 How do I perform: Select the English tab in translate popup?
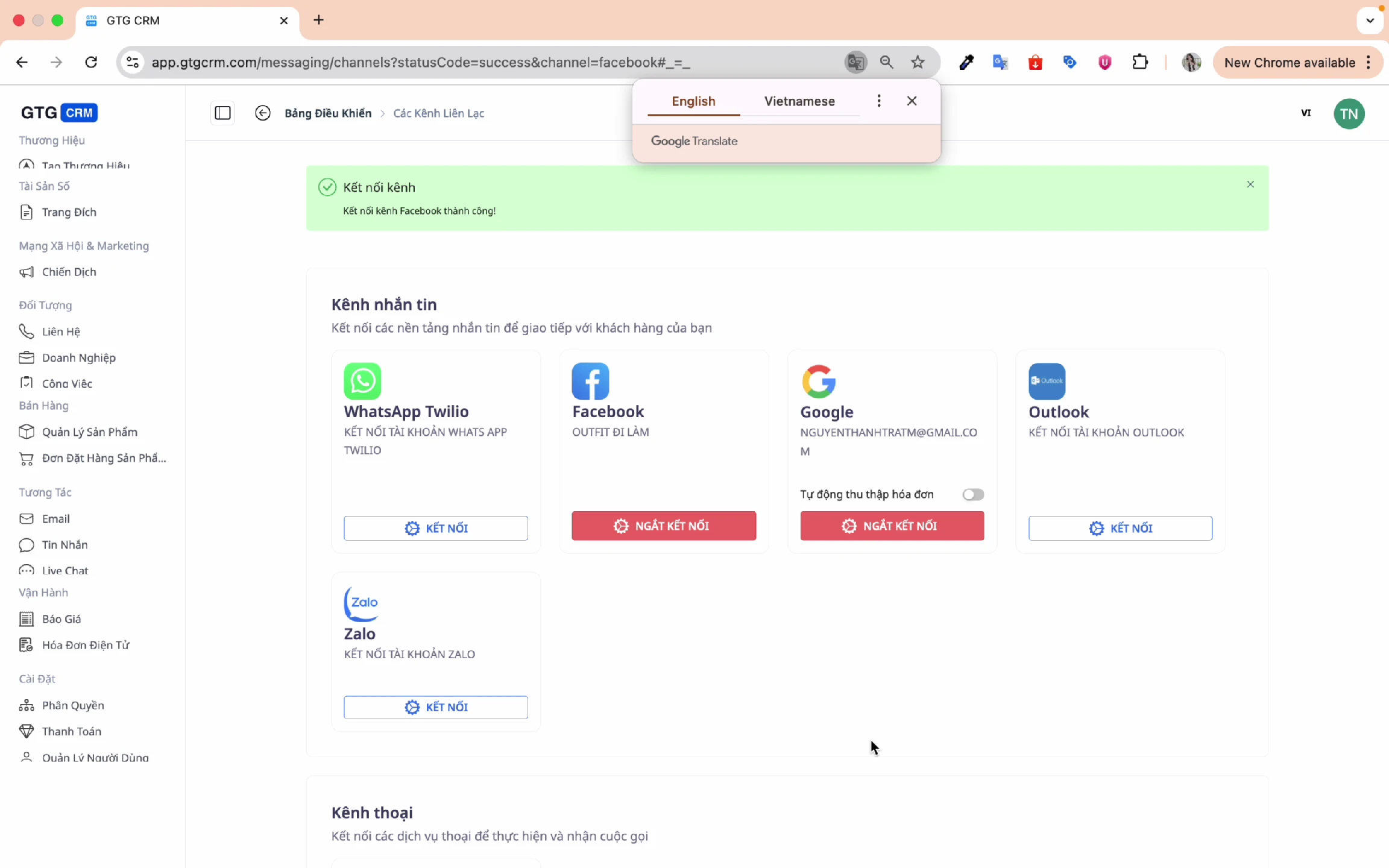coord(693,101)
